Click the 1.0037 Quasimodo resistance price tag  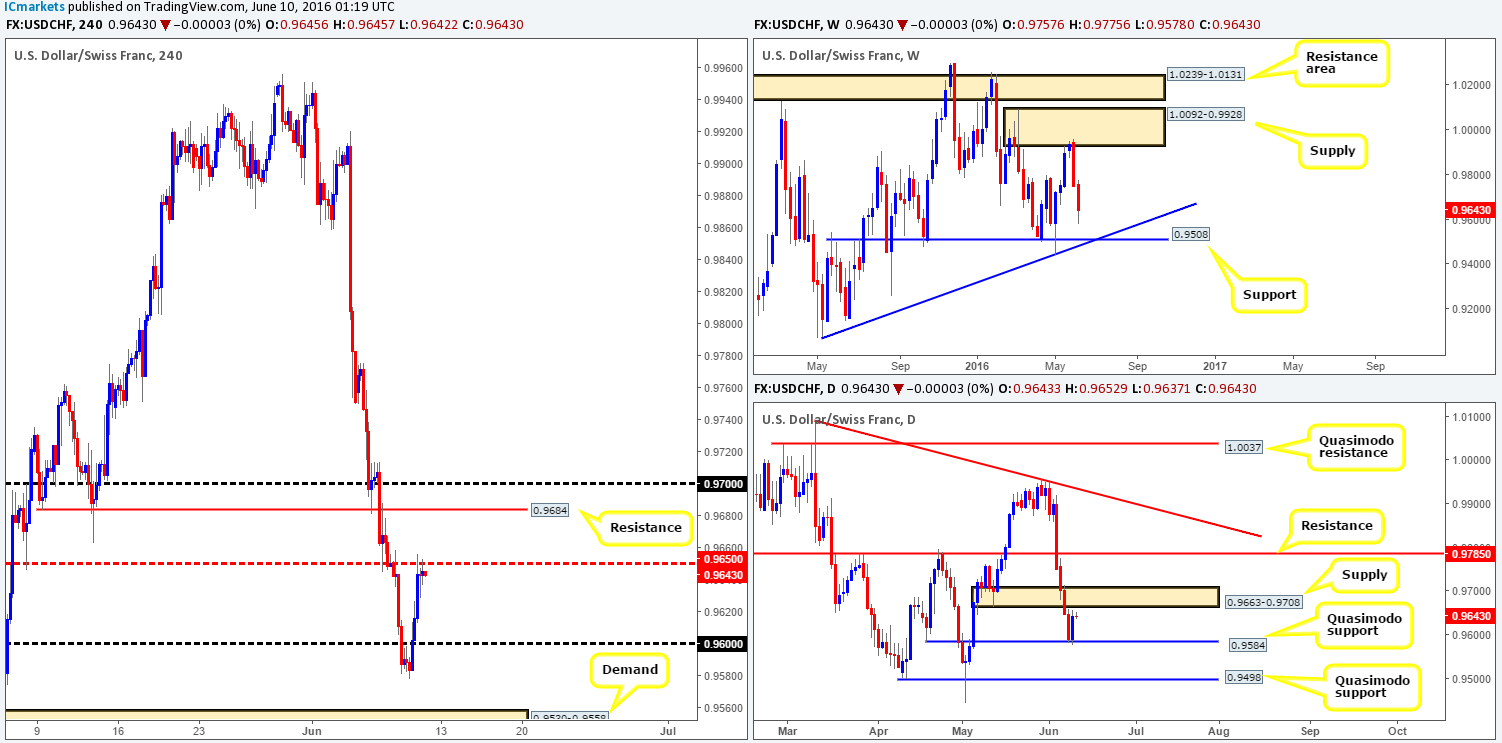pyautogui.click(x=1243, y=449)
